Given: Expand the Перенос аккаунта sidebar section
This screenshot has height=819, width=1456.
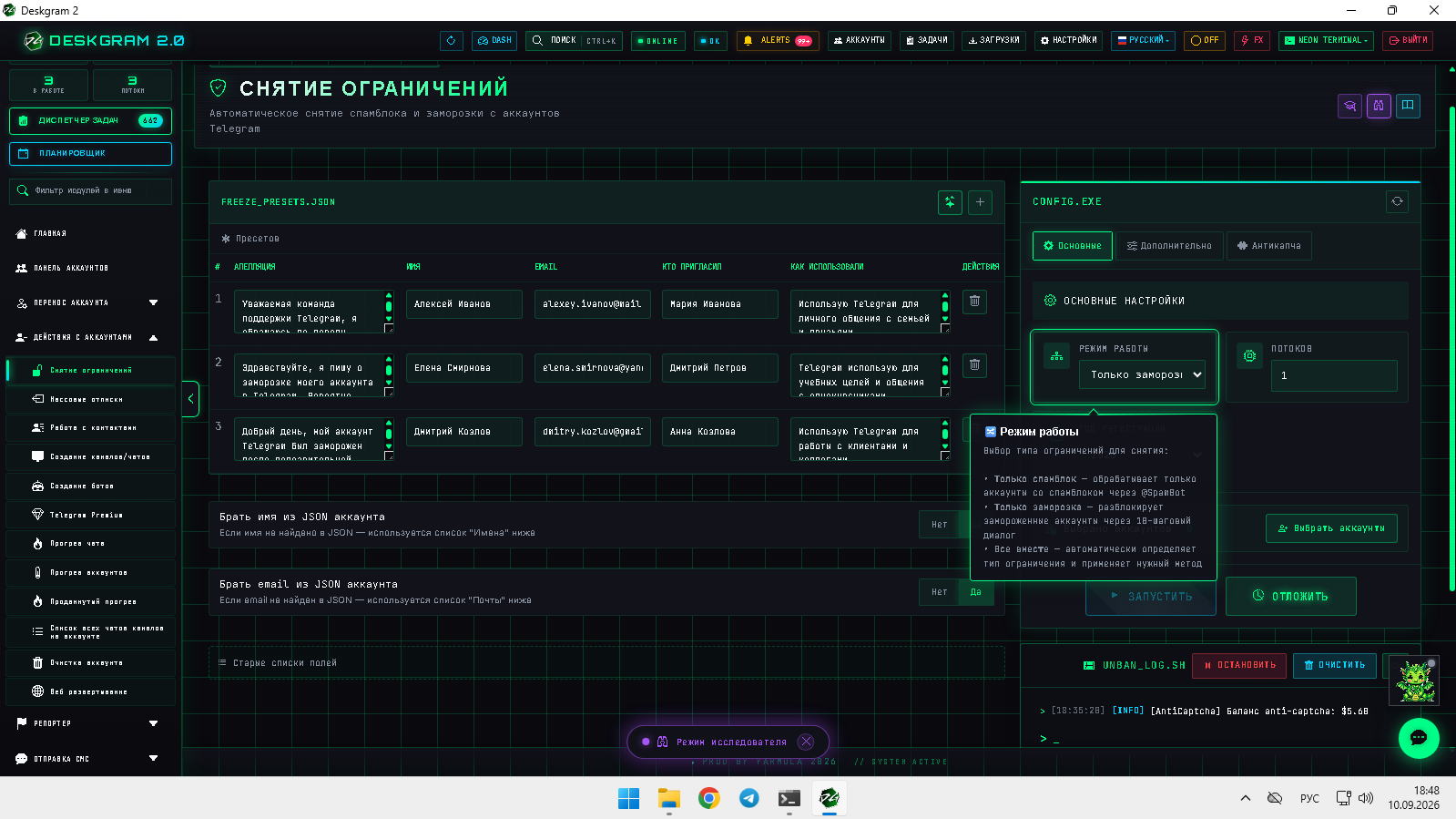Looking at the screenshot, I should (x=89, y=302).
